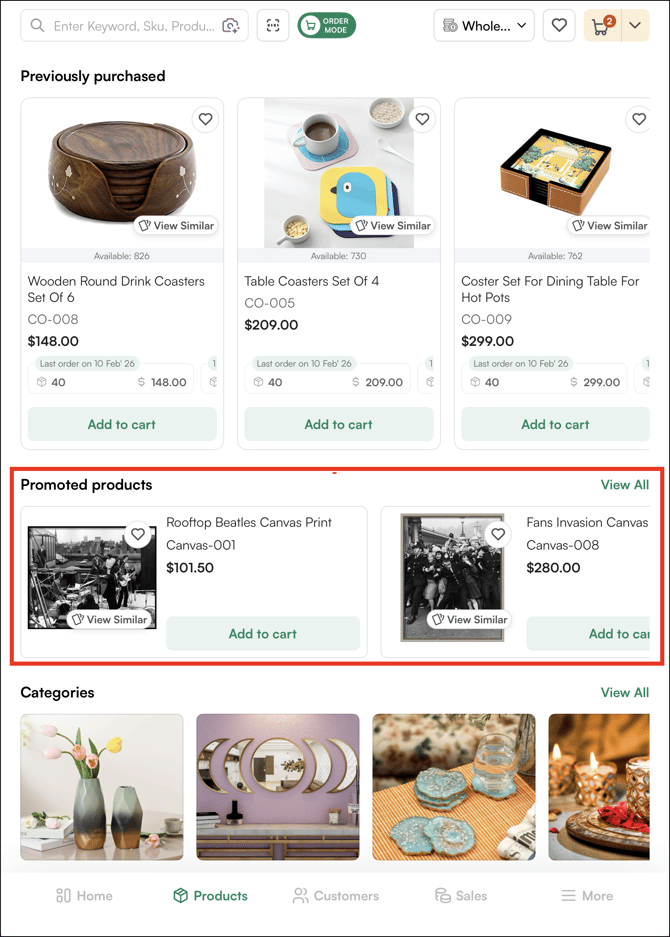View similar to Table Coasters Set Of 4
Viewport: 670px width, 937px height.
pos(393,226)
